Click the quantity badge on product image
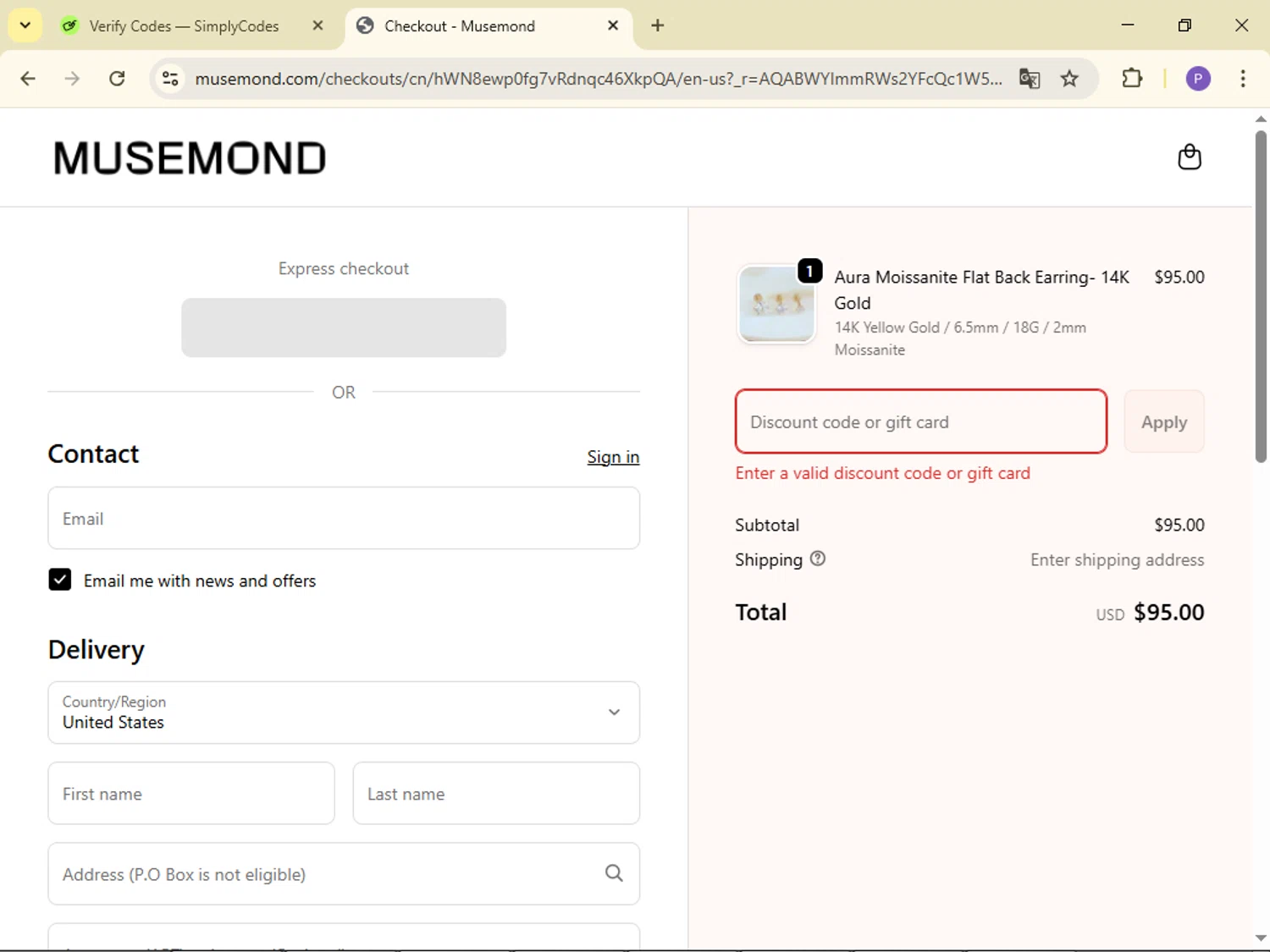The height and width of the screenshot is (952, 1270). tap(809, 271)
